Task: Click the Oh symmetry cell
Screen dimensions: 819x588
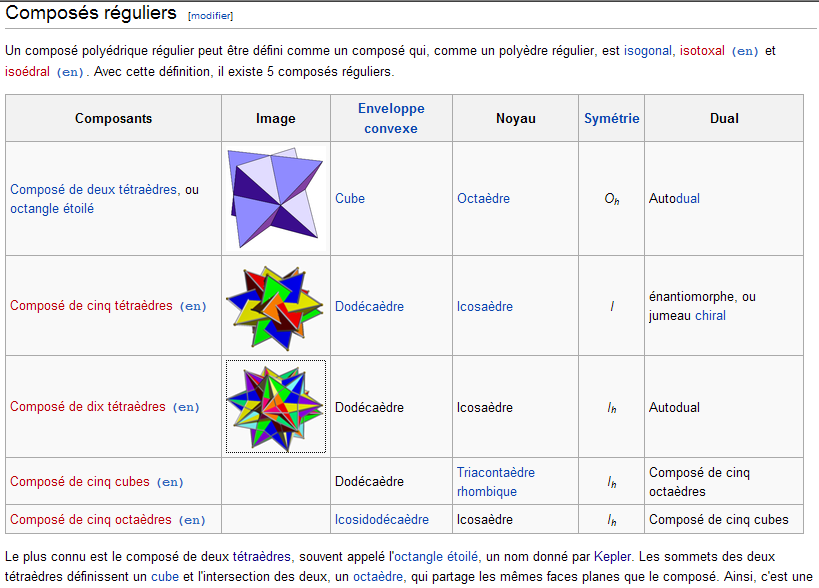Action: pos(612,199)
